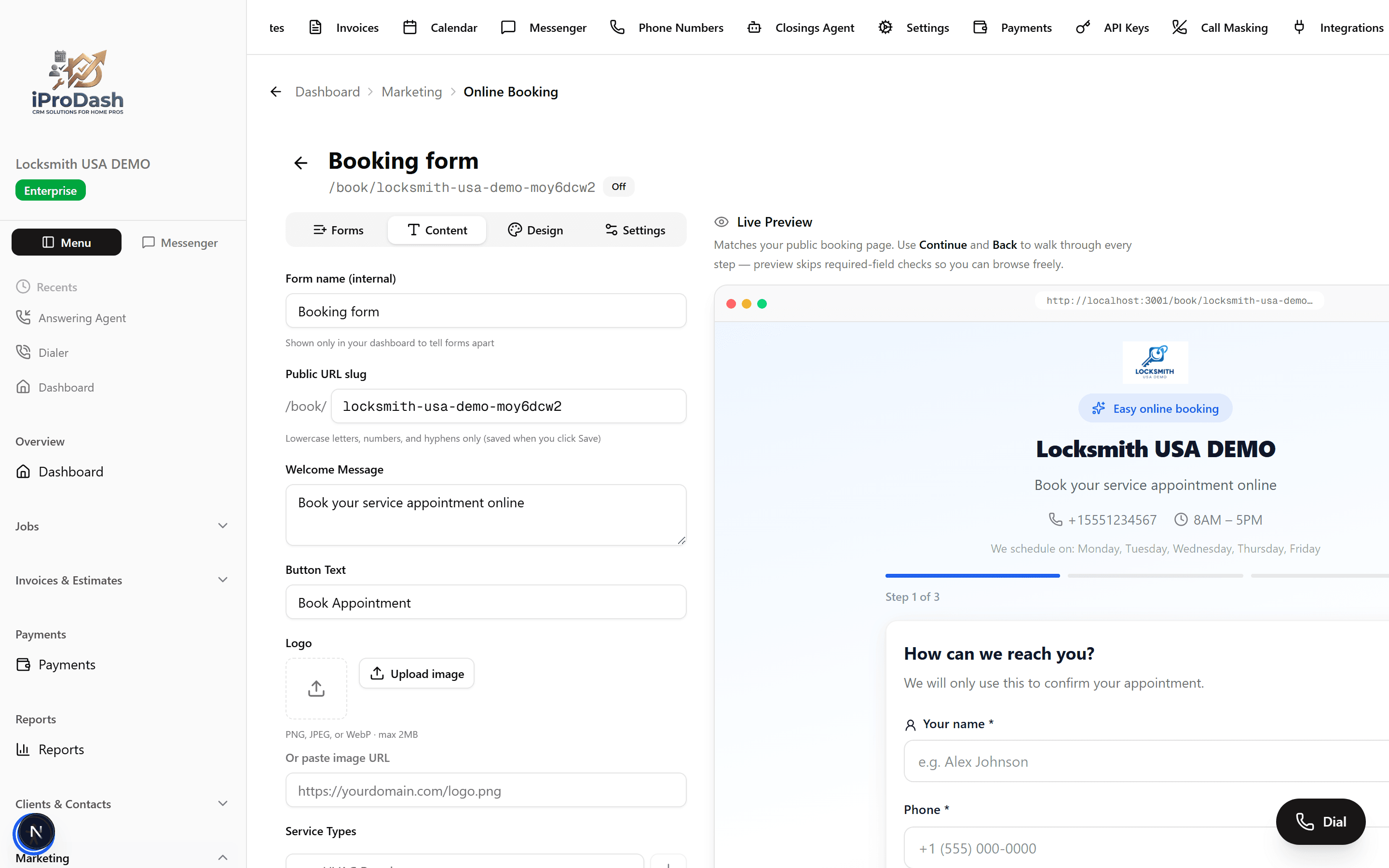Image resolution: width=1389 pixels, height=868 pixels.
Task: Click the Locksmith logo in preview
Action: click(x=1155, y=363)
